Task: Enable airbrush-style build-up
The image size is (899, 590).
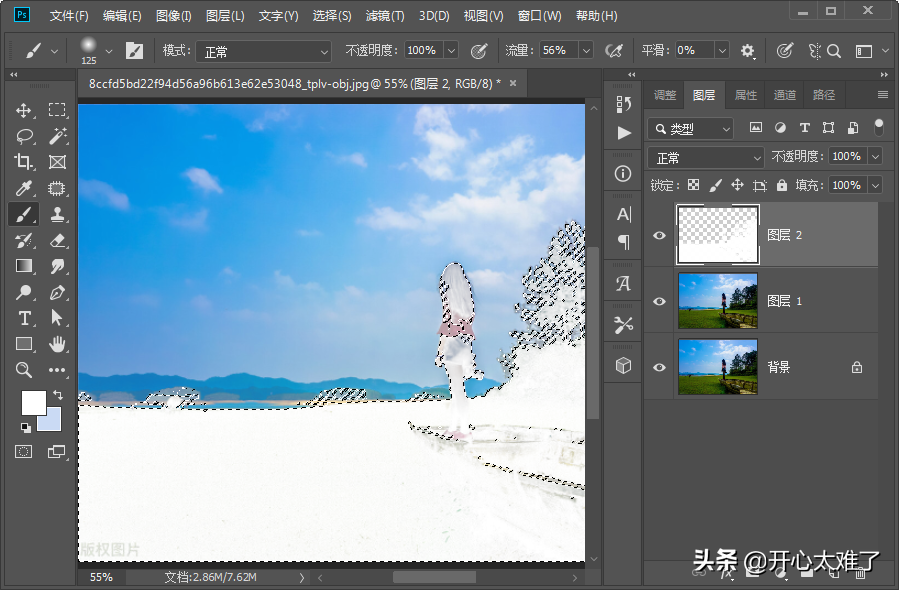Action: pos(614,51)
